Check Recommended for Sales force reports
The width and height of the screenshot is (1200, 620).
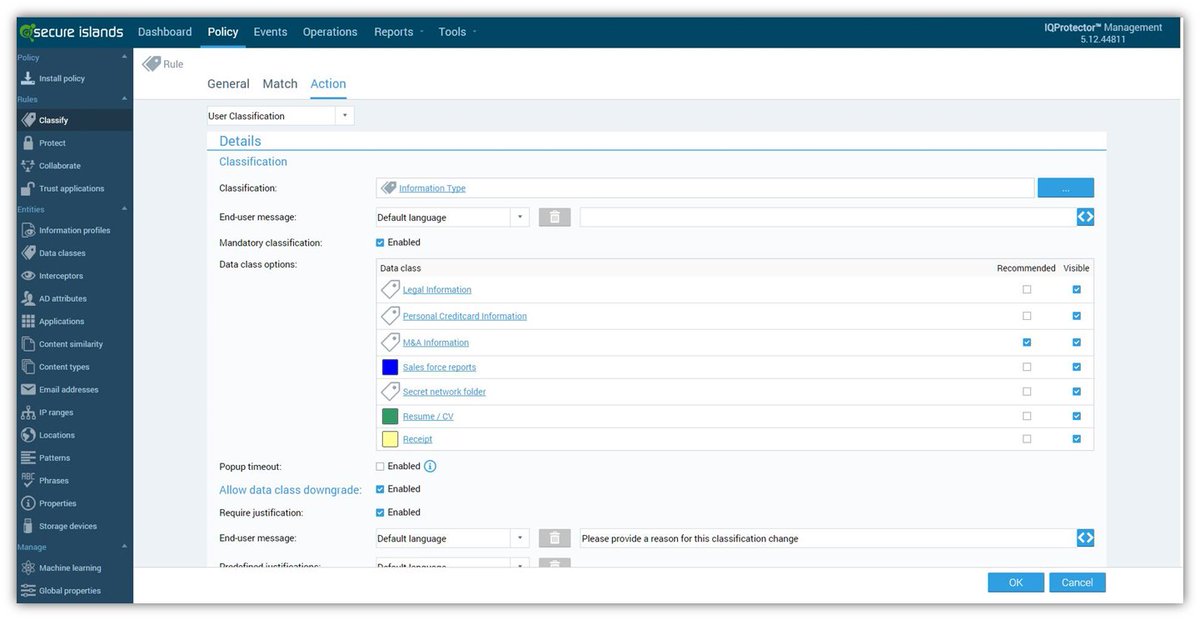[1027, 366]
